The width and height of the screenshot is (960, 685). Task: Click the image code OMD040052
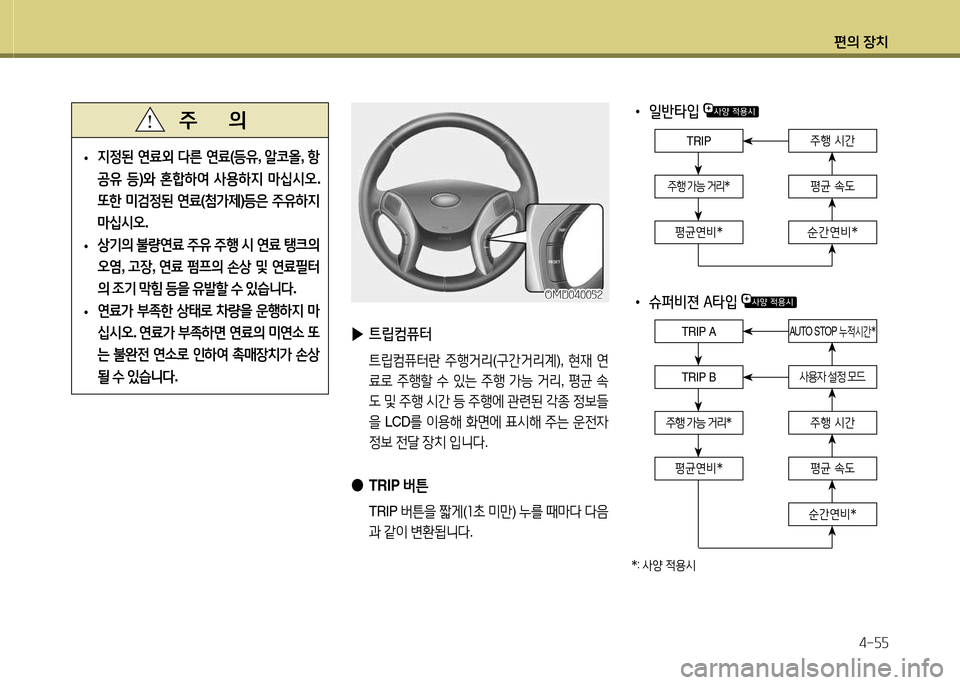point(574,295)
